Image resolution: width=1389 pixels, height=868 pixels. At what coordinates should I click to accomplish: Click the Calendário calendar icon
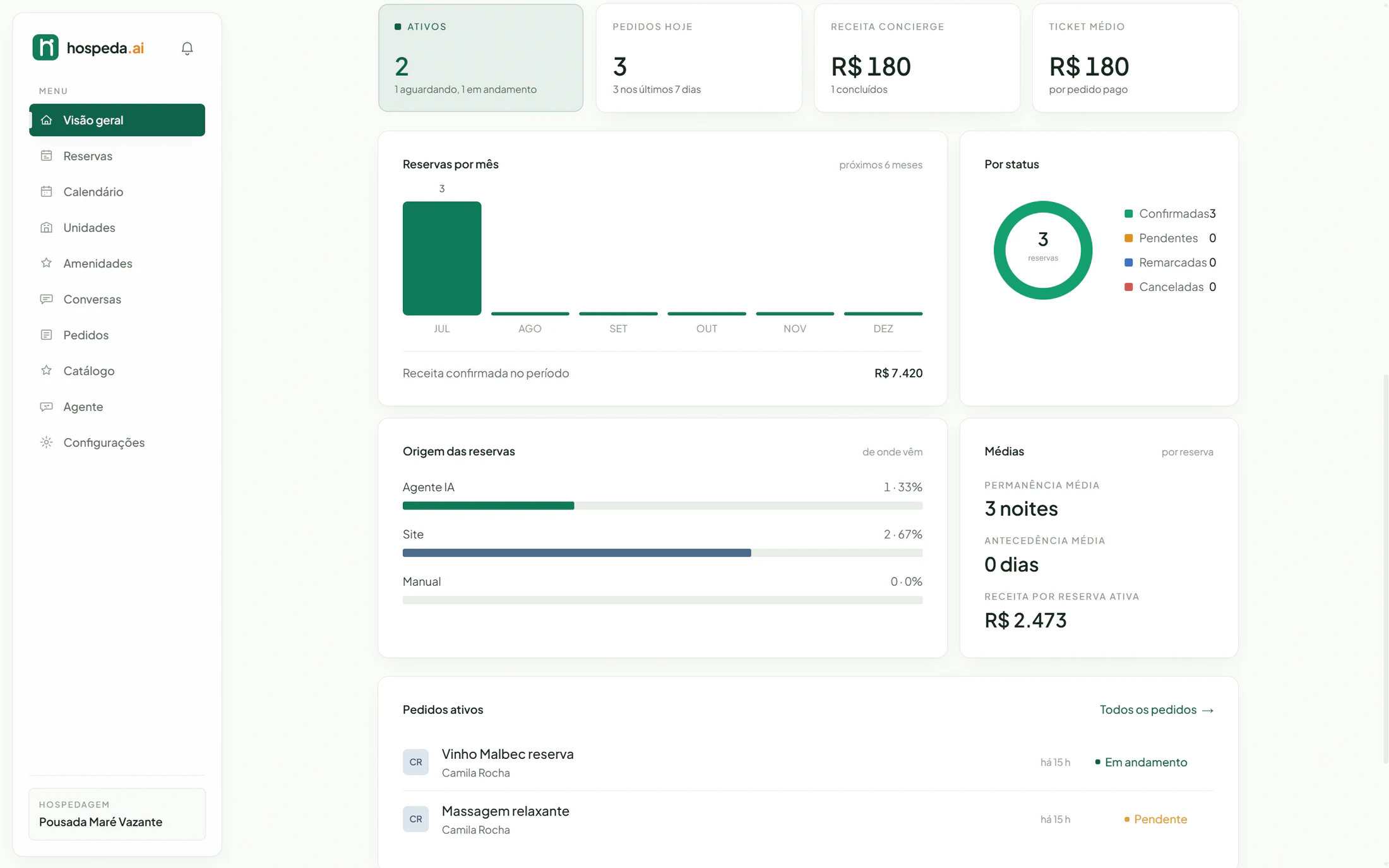(46, 191)
